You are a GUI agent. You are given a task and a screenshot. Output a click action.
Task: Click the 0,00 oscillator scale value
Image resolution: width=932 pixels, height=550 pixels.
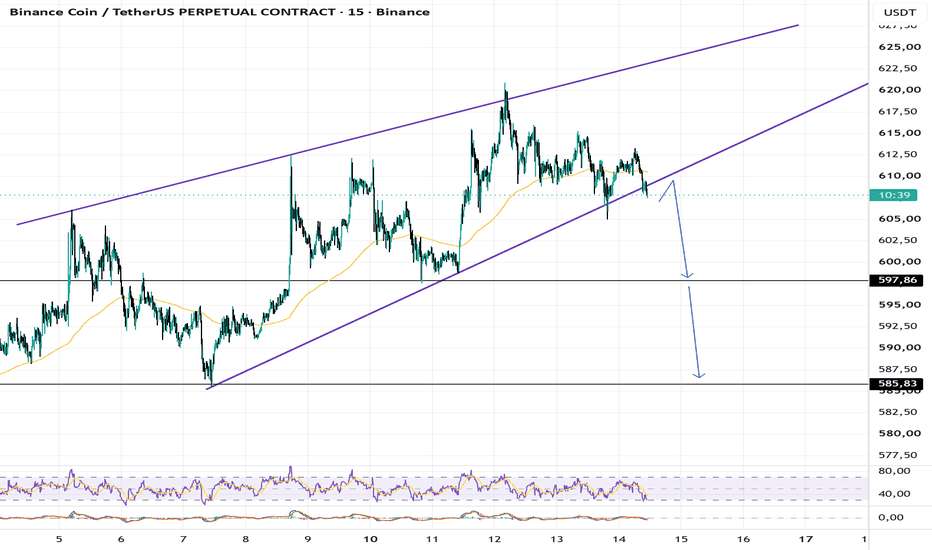890,517
